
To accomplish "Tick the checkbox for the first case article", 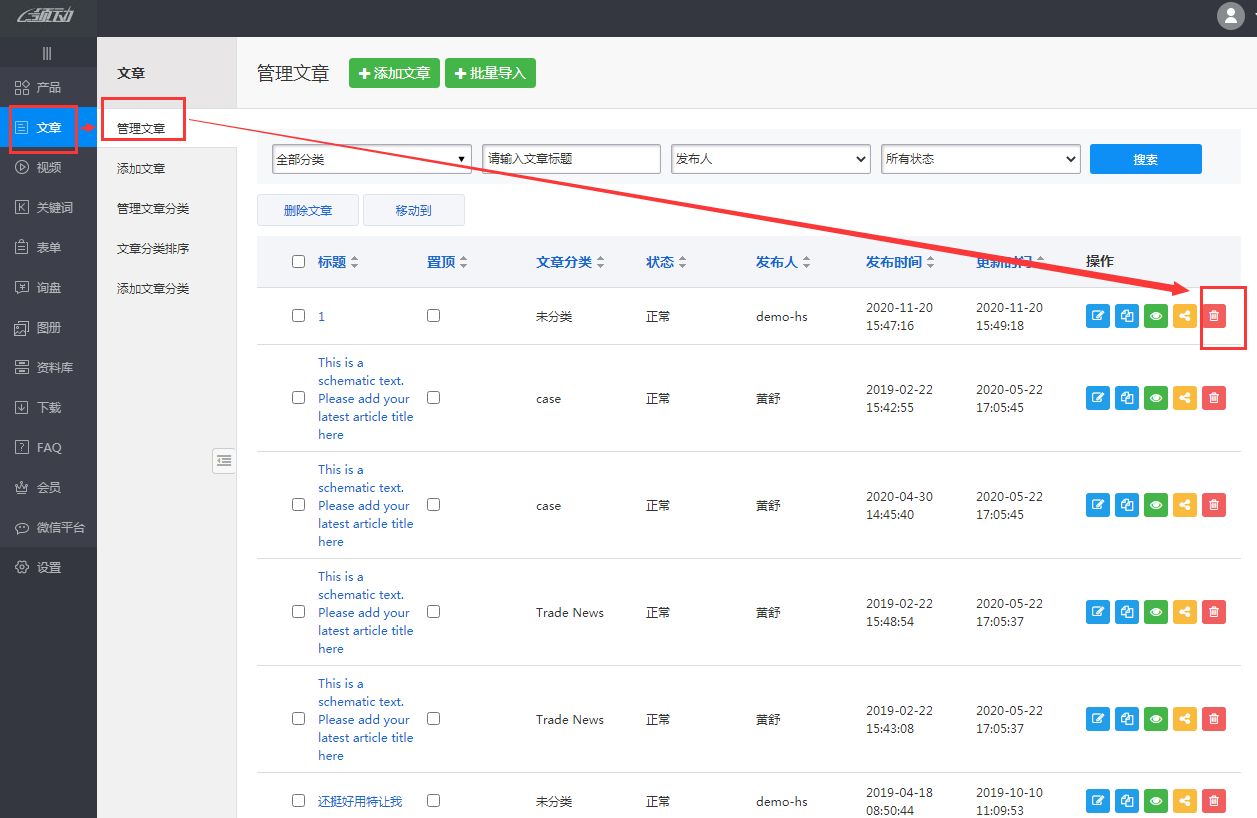I will click(x=297, y=397).
